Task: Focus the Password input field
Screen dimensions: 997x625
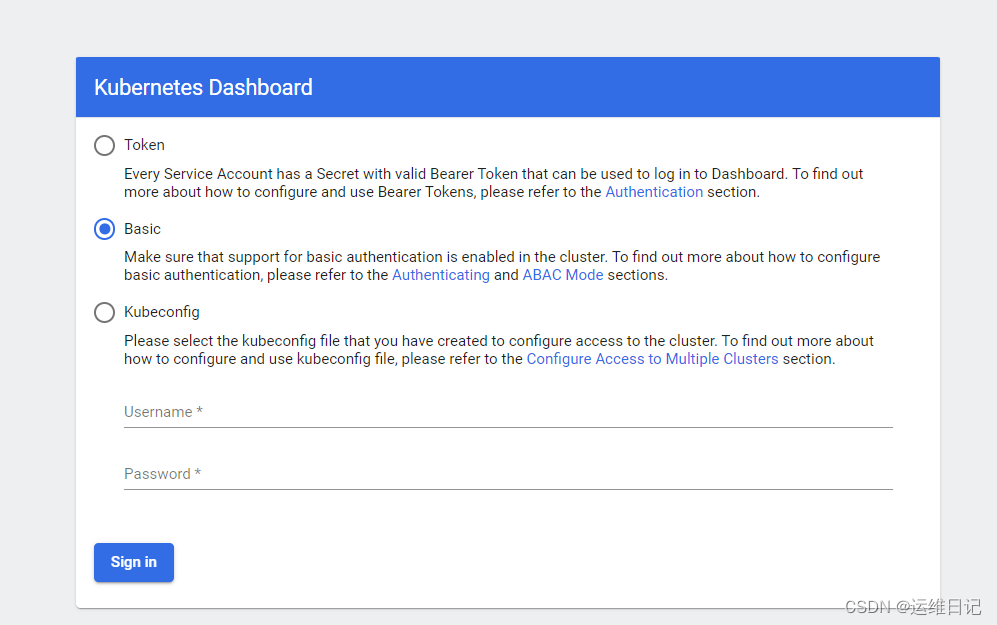Action: (x=508, y=474)
